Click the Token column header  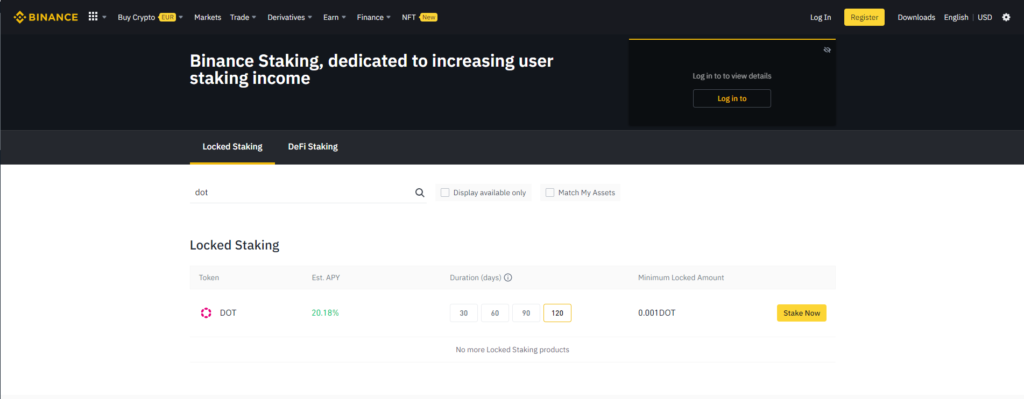click(x=209, y=278)
